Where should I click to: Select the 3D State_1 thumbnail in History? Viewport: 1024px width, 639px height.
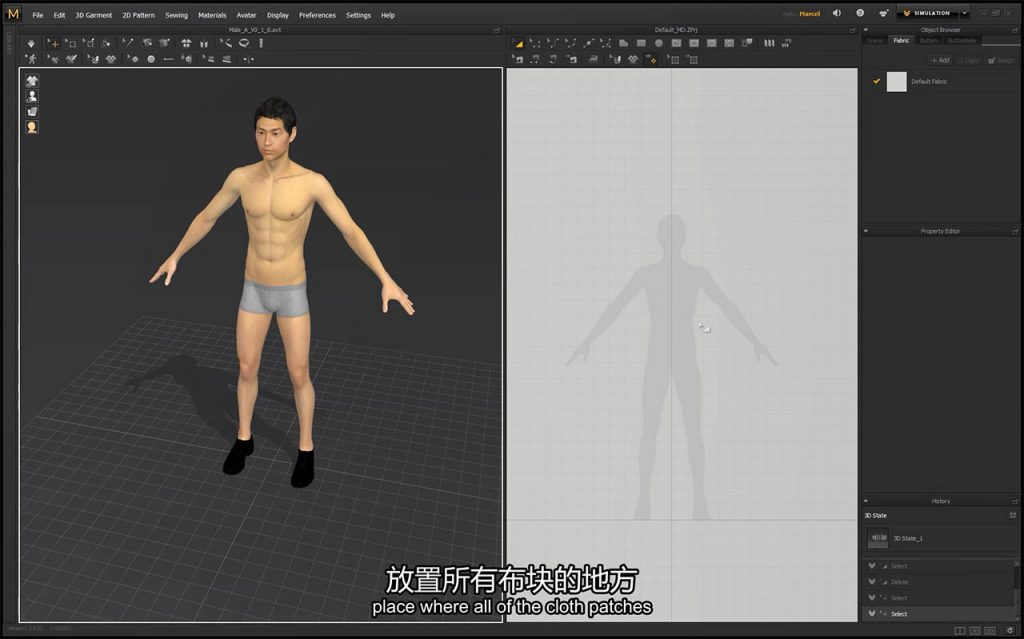[x=878, y=538]
